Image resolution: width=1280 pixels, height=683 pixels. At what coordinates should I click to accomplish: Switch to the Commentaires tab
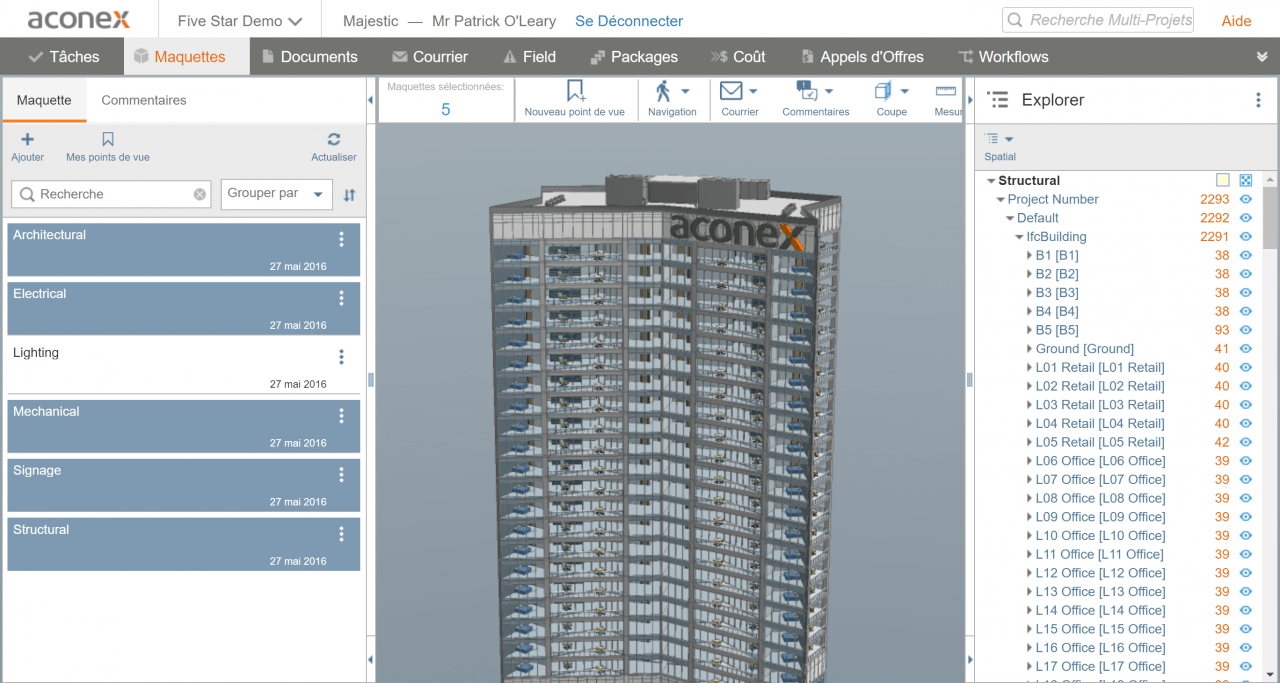click(x=144, y=100)
